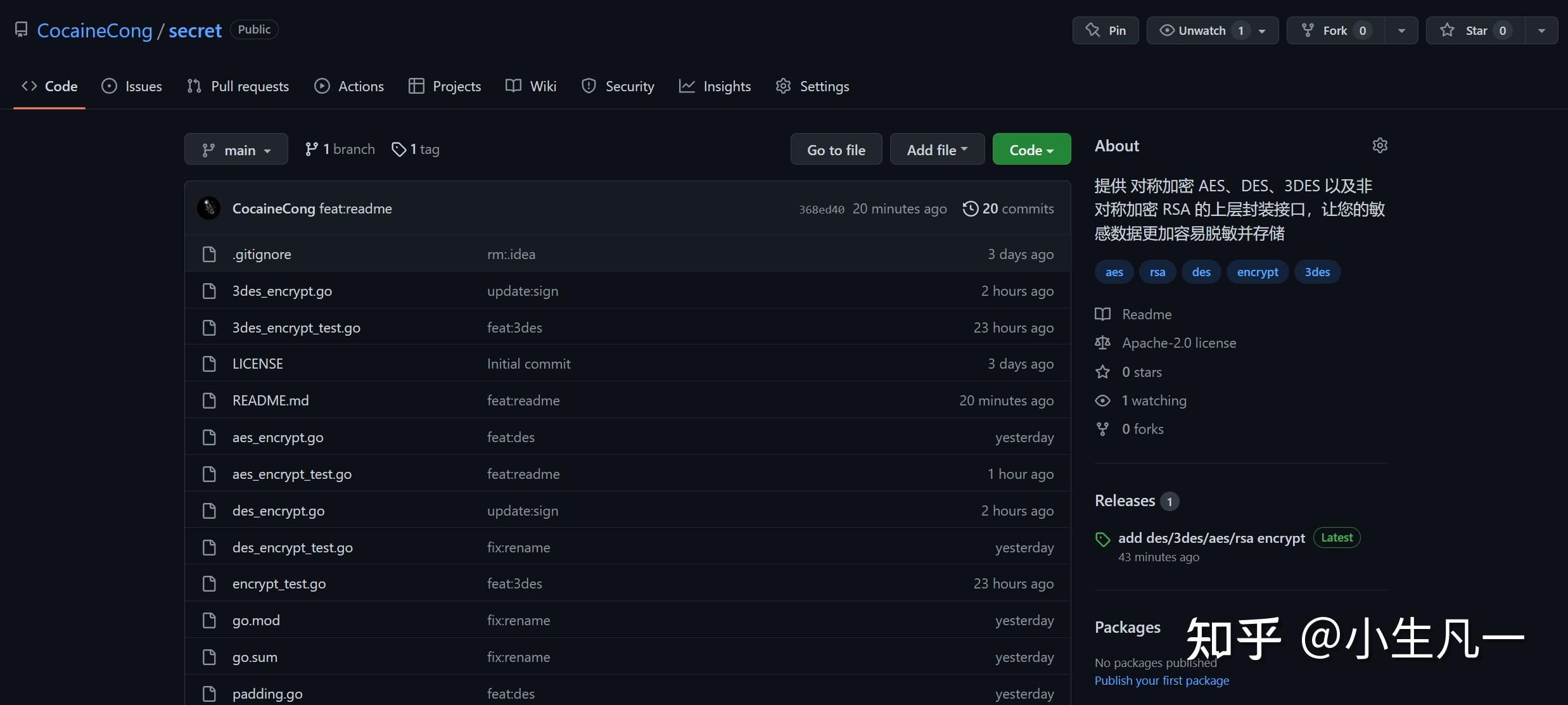The width and height of the screenshot is (1568, 705).
Task: Click the license scale icon for Apache-2.0
Action: [1102, 343]
